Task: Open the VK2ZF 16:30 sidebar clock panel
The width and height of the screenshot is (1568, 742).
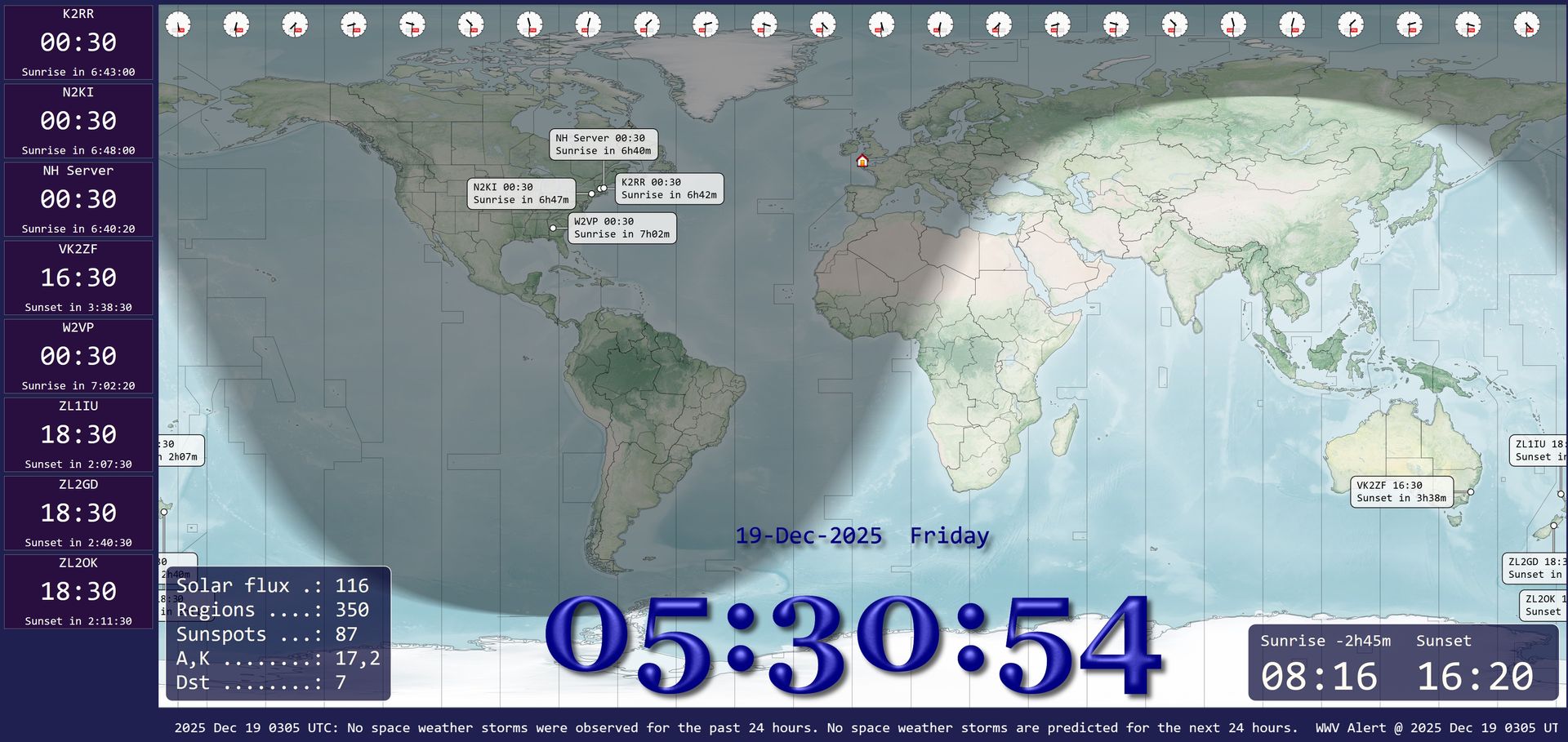Action: [78, 278]
